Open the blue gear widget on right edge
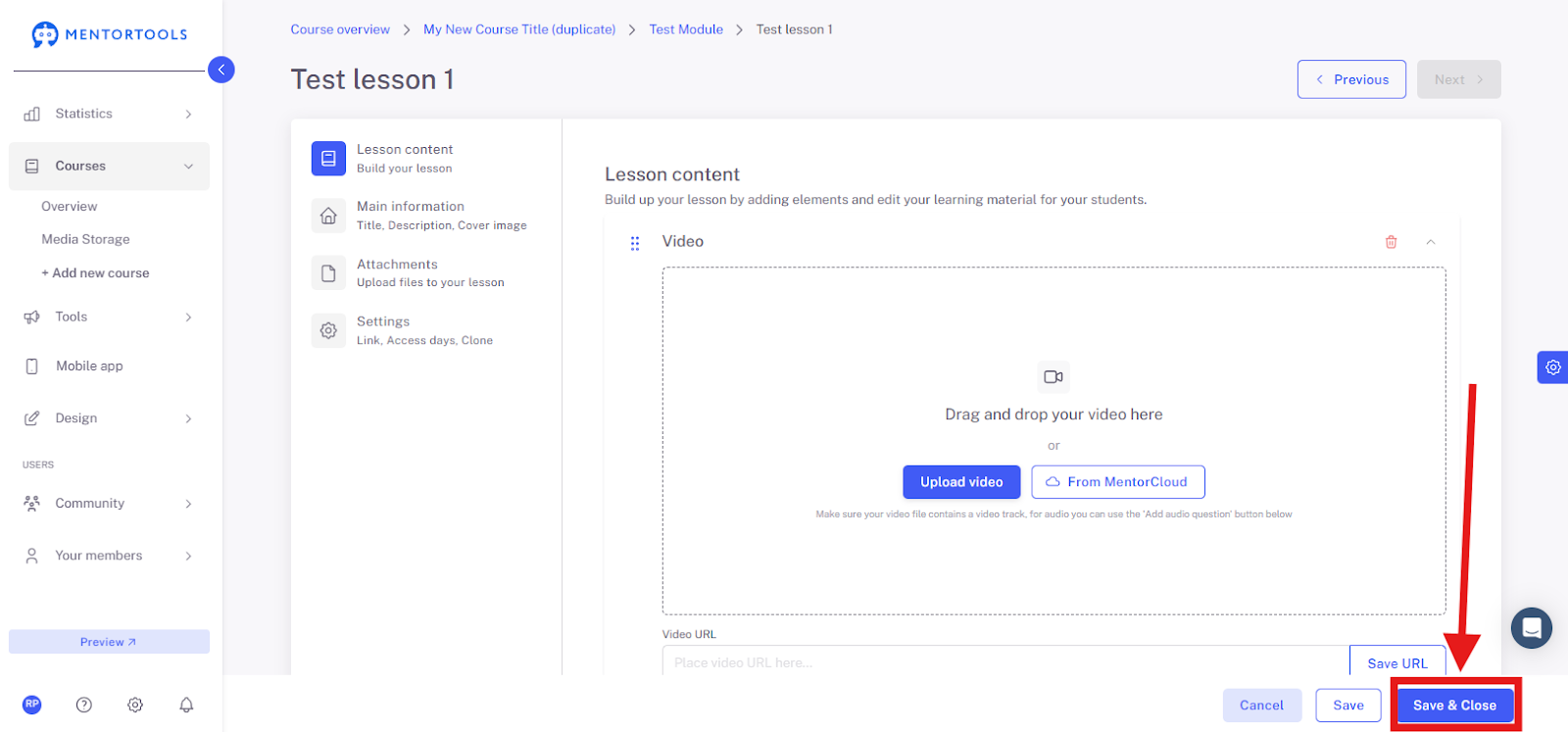The image size is (1568, 732). pyautogui.click(x=1552, y=367)
